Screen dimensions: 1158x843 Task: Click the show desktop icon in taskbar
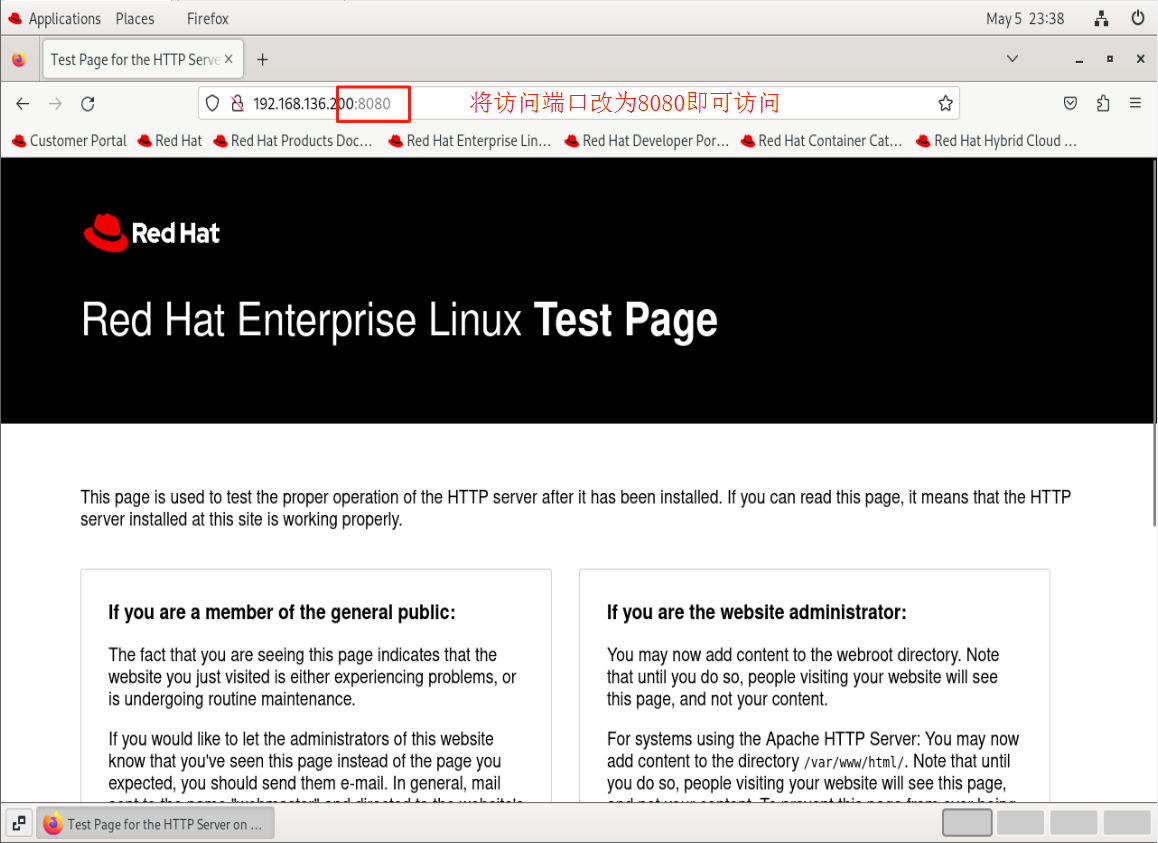click(x=19, y=822)
